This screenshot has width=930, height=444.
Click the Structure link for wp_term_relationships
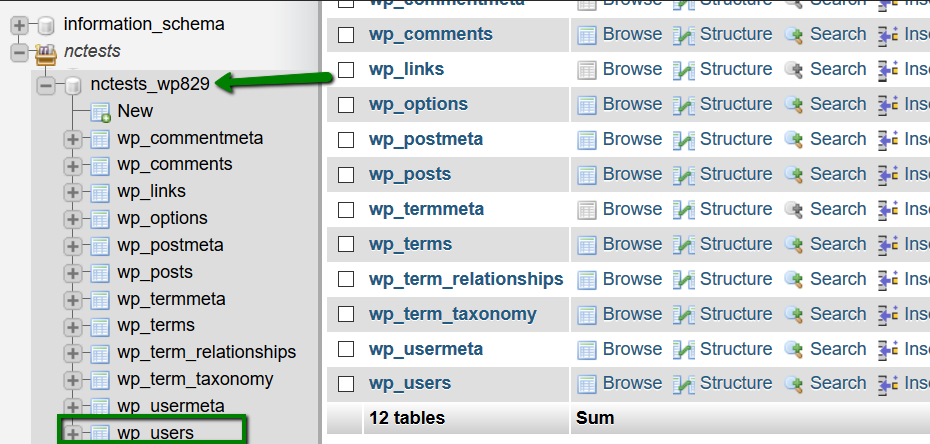[x=736, y=279]
